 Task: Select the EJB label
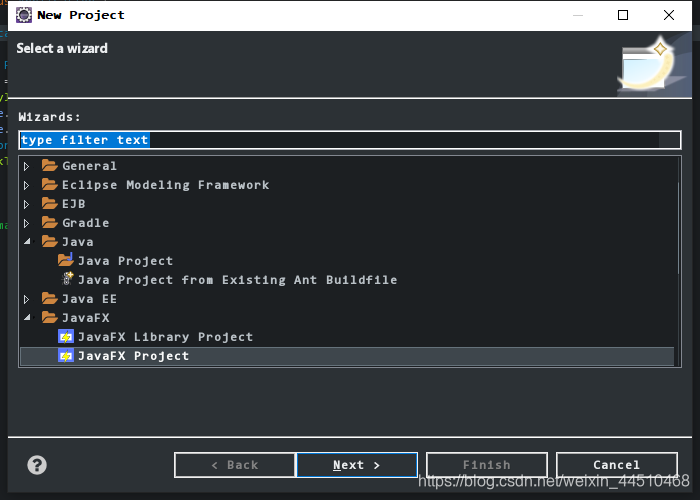click(x=74, y=204)
